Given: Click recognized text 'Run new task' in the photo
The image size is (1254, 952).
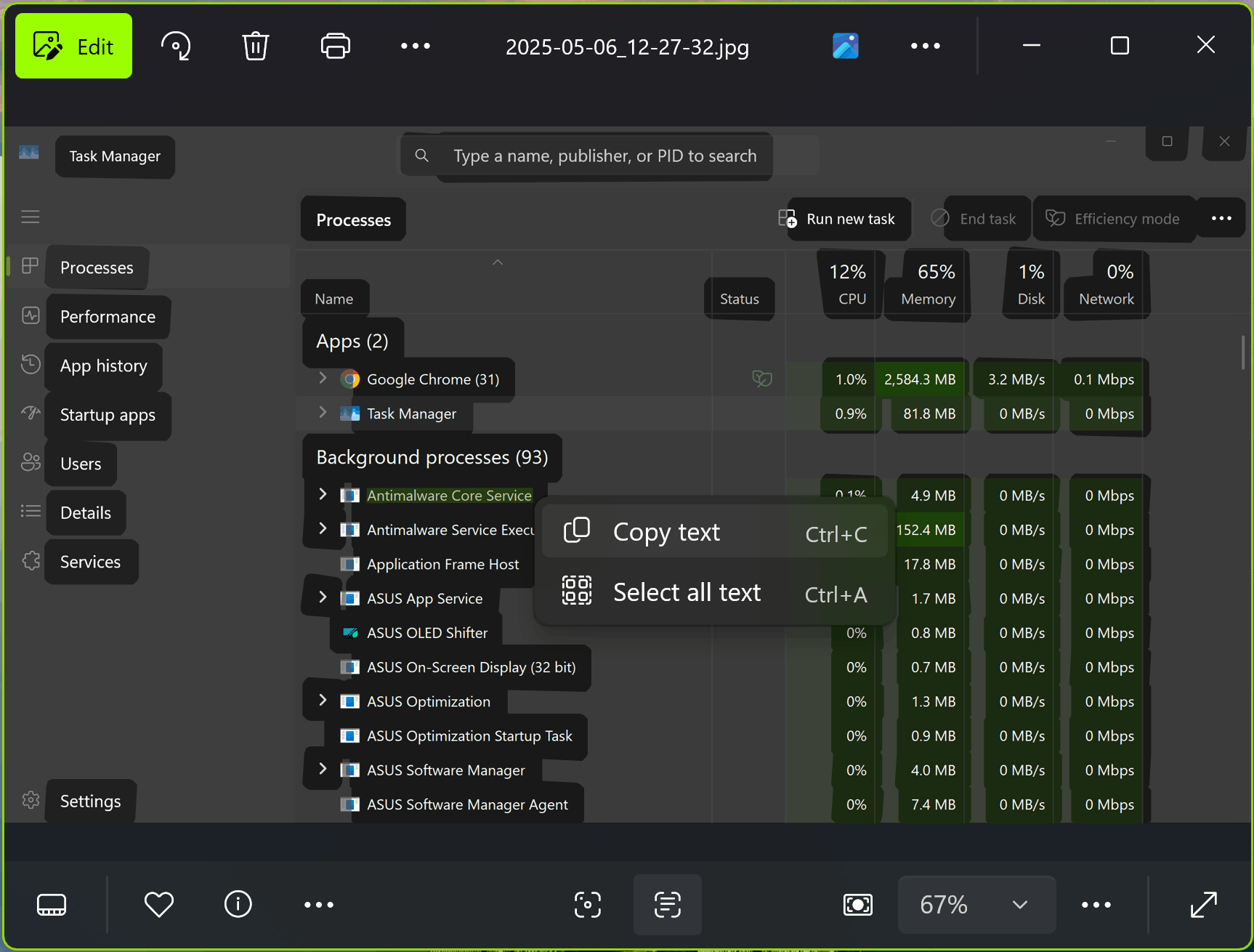Looking at the screenshot, I should pos(851,219).
